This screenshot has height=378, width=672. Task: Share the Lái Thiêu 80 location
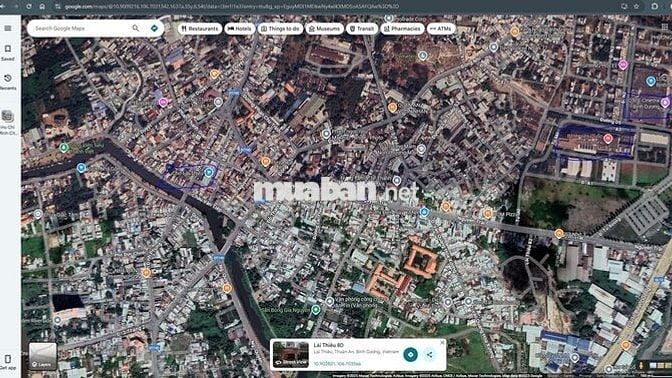[x=429, y=354]
